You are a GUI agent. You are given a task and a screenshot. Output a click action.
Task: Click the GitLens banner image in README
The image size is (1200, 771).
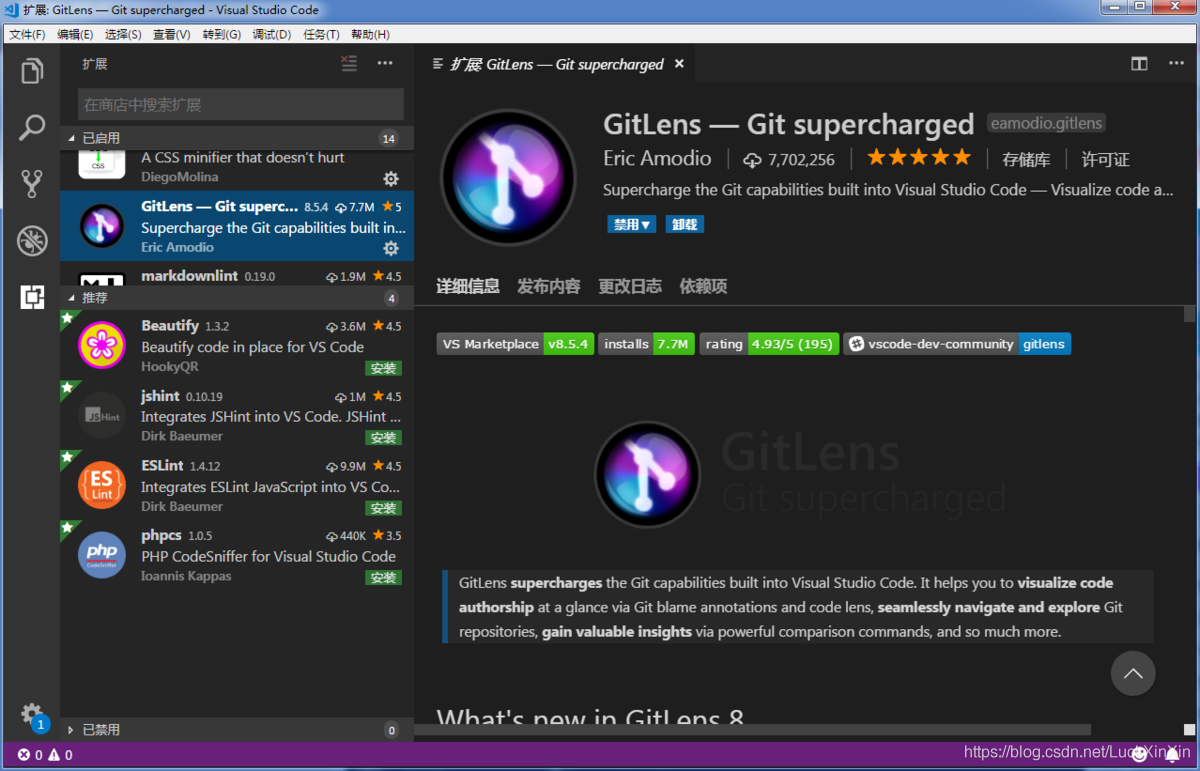pos(800,474)
